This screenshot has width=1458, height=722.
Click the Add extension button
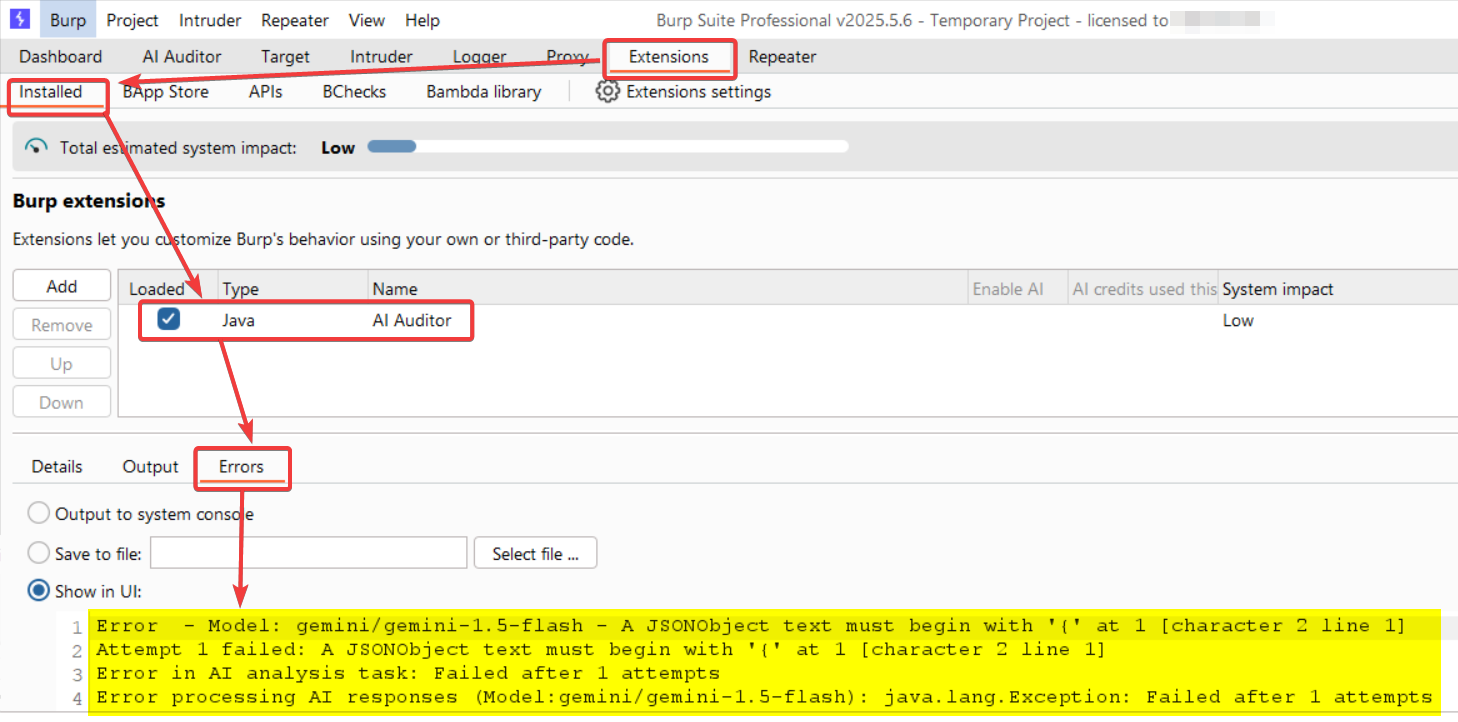[x=62, y=286]
